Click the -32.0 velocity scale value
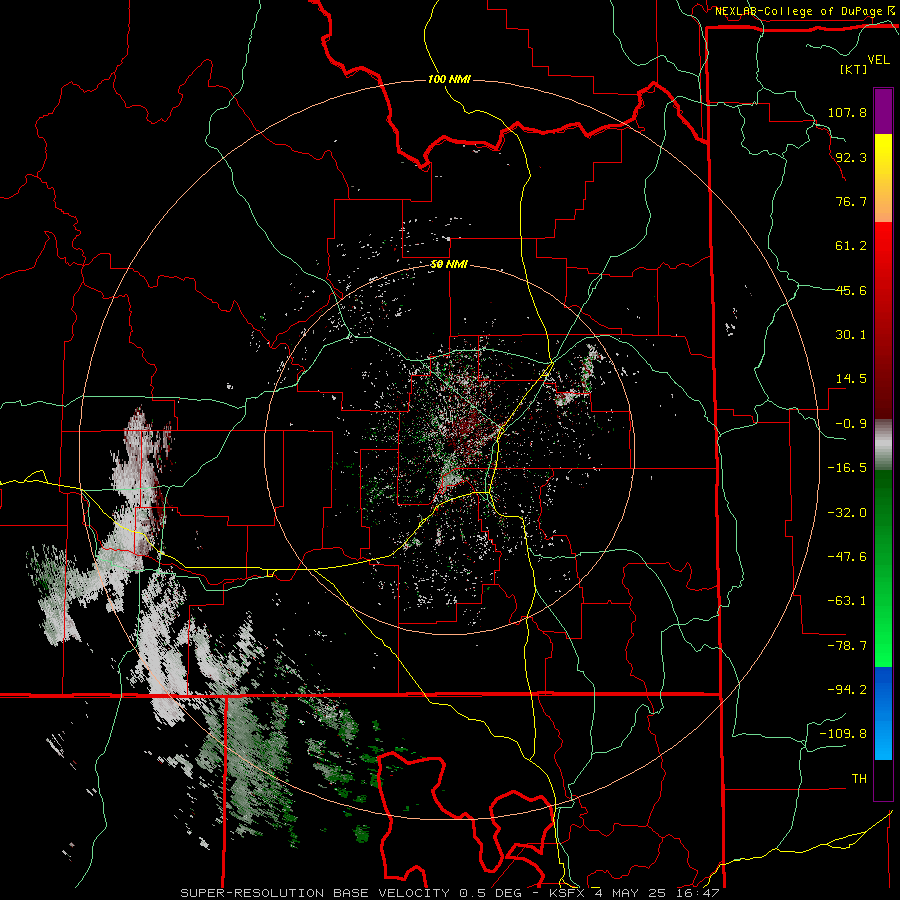 [847, 513]
